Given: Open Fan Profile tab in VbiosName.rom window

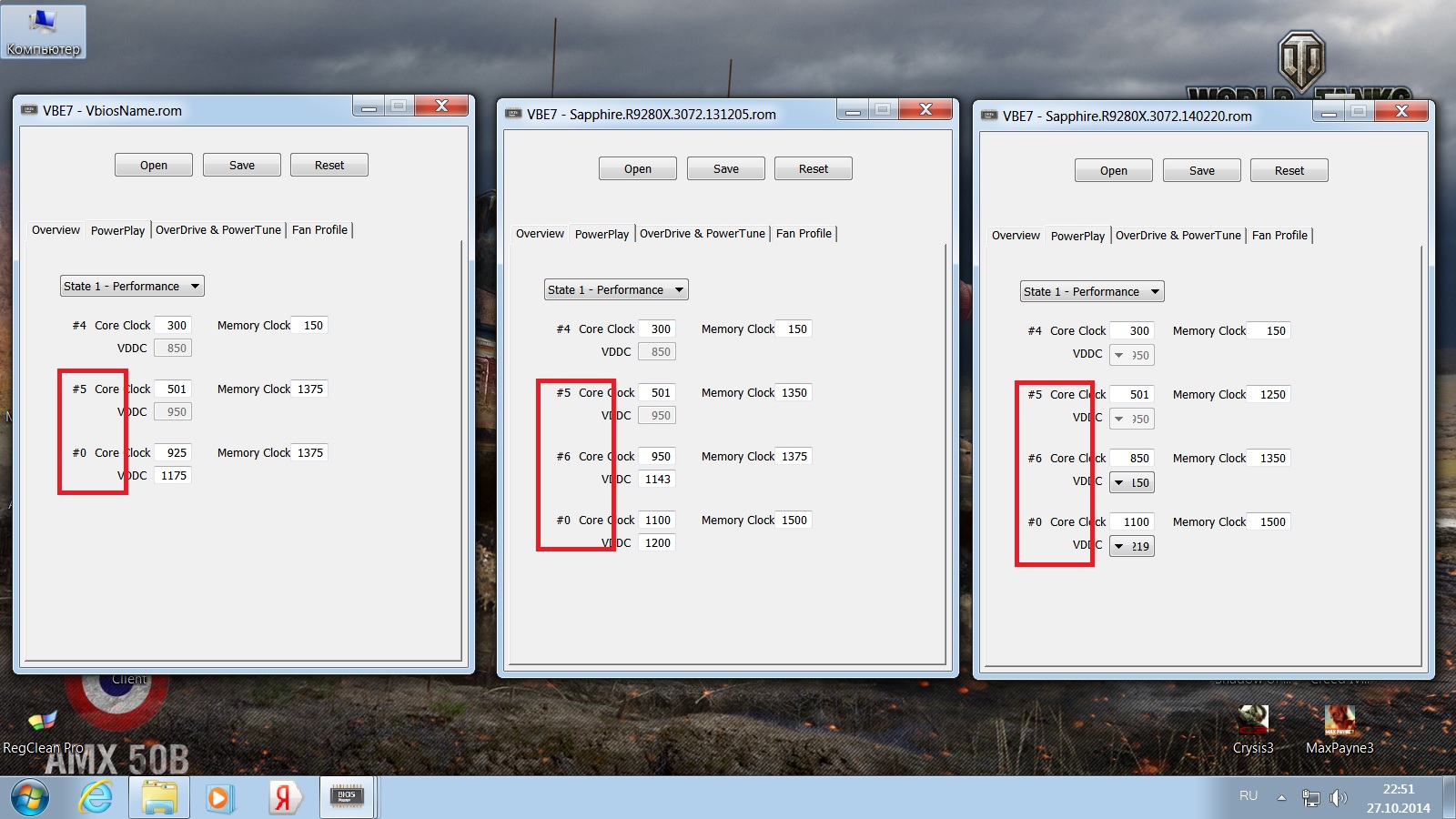Looking at the screenshot, I should point(319,230).
